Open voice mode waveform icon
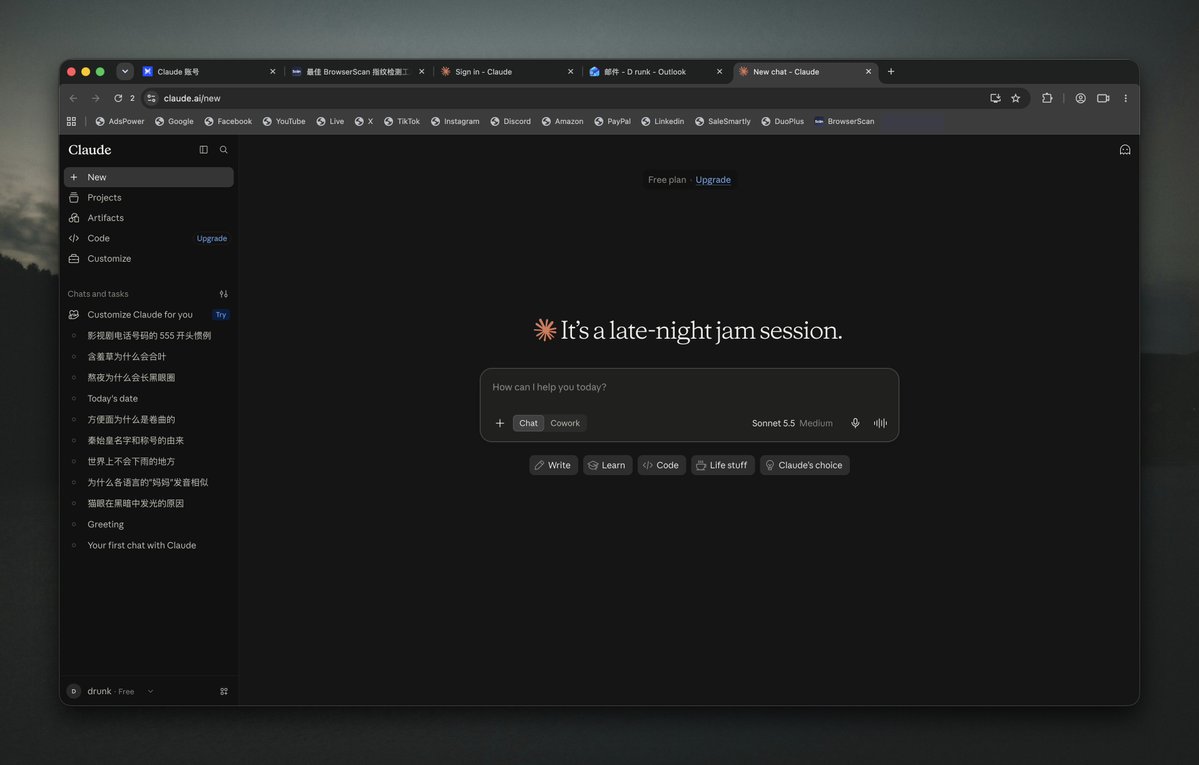This screenshot has width=1199, height=765. [x=880, y=423]
